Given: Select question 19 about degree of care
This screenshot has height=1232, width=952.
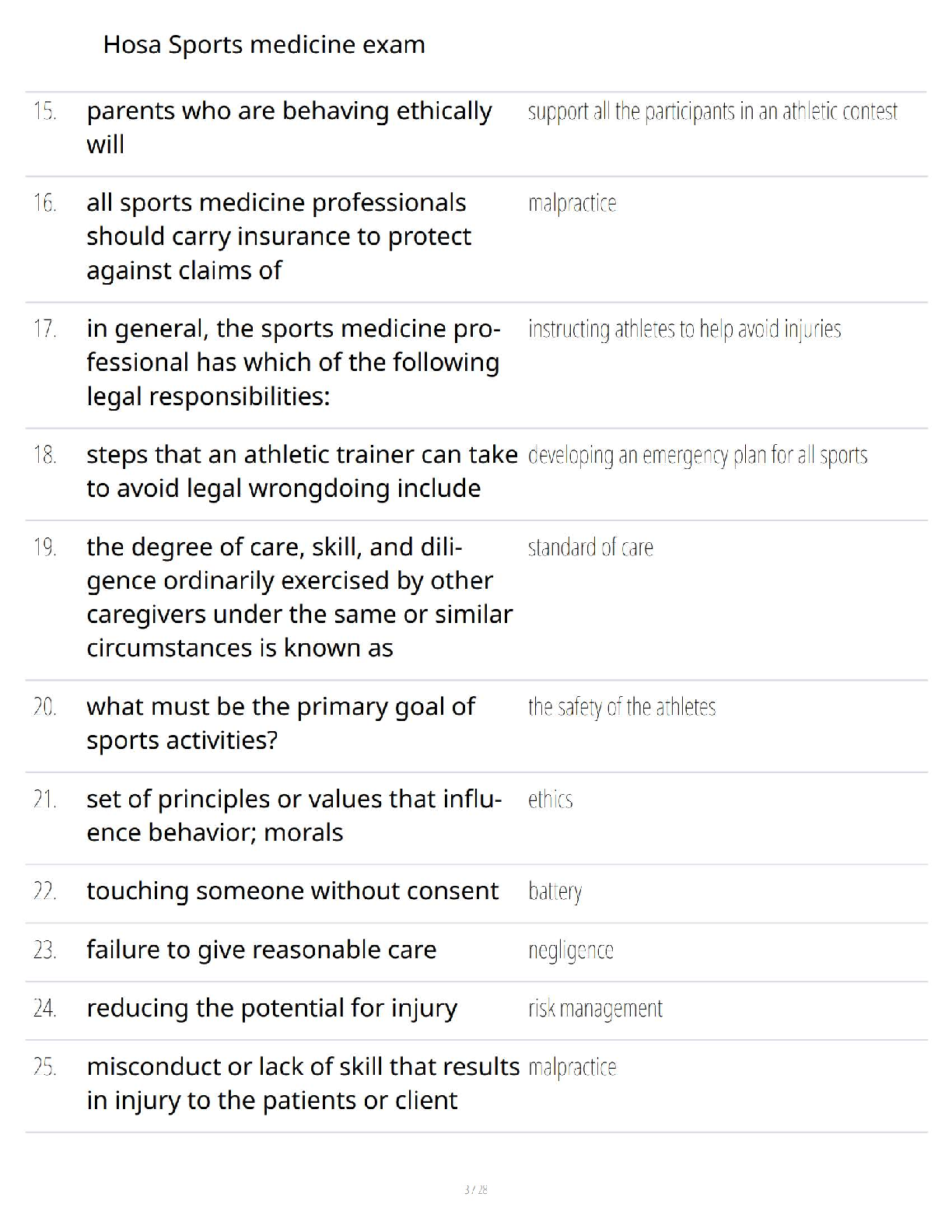Looking at the screenshot, I should pos(299,597).
